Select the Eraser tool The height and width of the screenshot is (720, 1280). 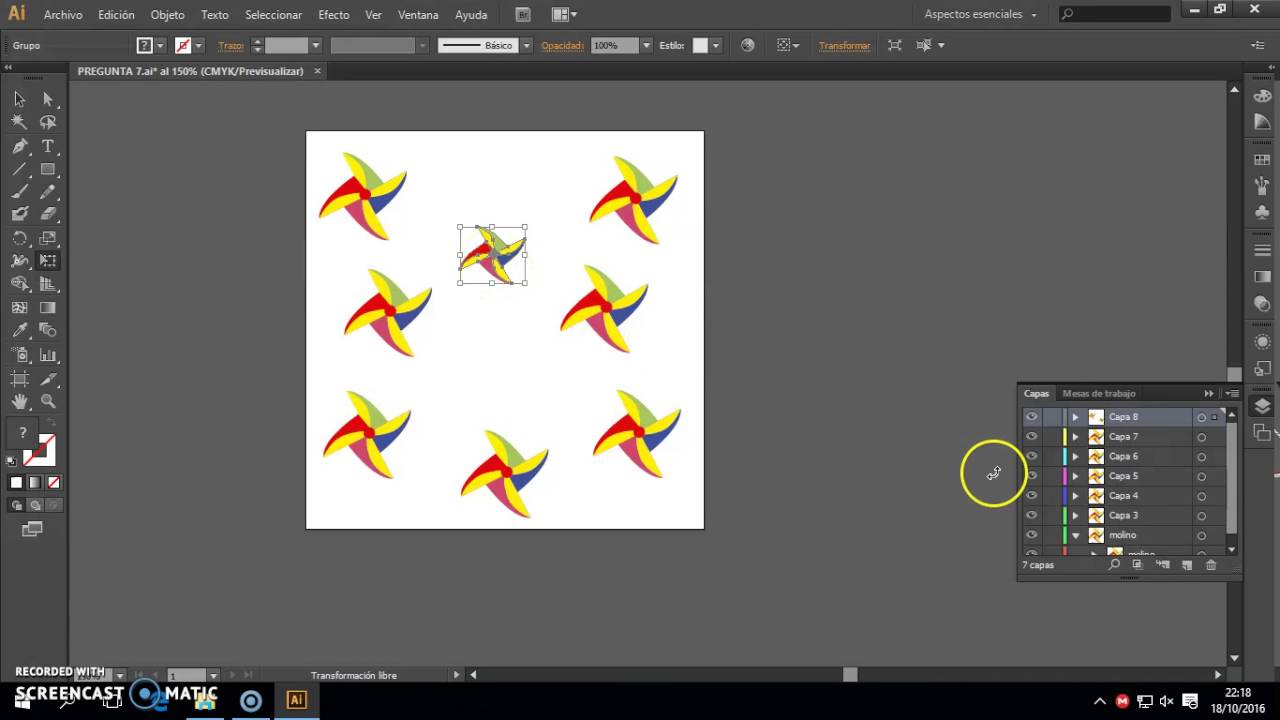point(47,214)
